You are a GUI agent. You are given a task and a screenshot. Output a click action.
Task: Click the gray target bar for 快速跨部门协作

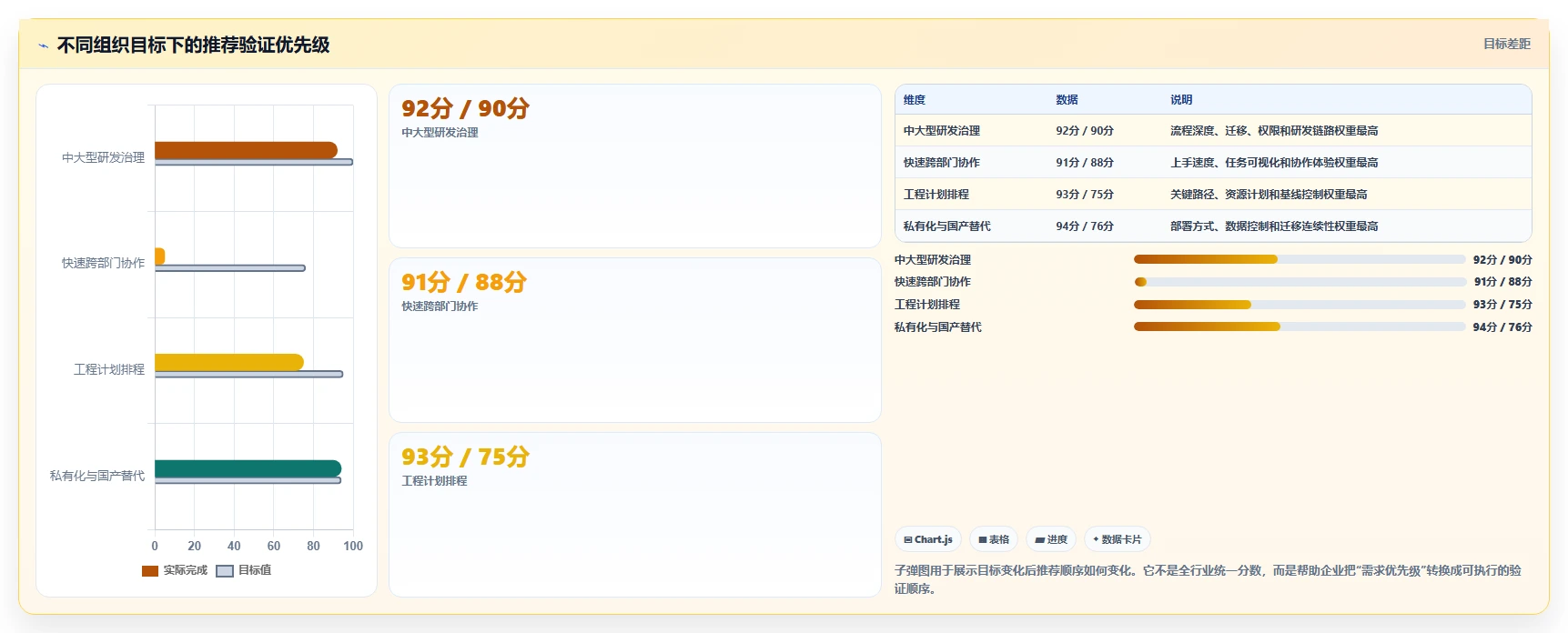(x=230, y=268)
